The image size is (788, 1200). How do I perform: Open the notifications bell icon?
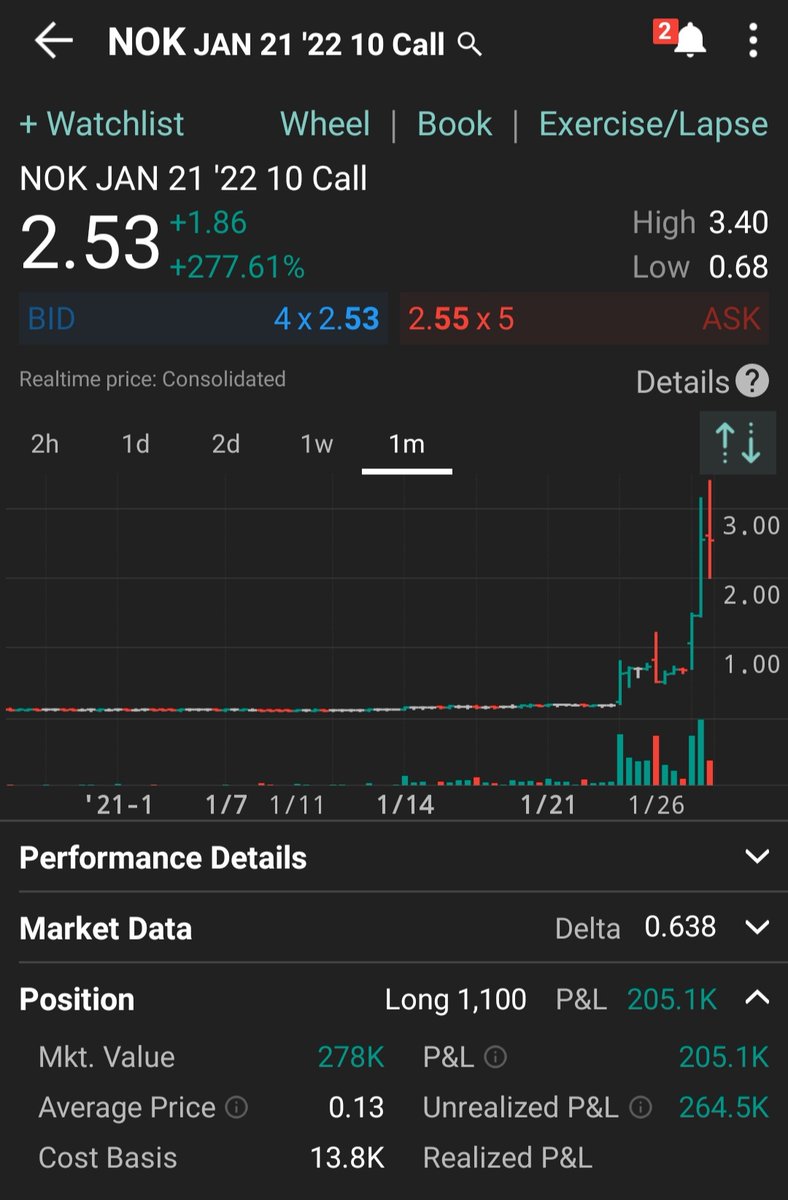[689, 41]
